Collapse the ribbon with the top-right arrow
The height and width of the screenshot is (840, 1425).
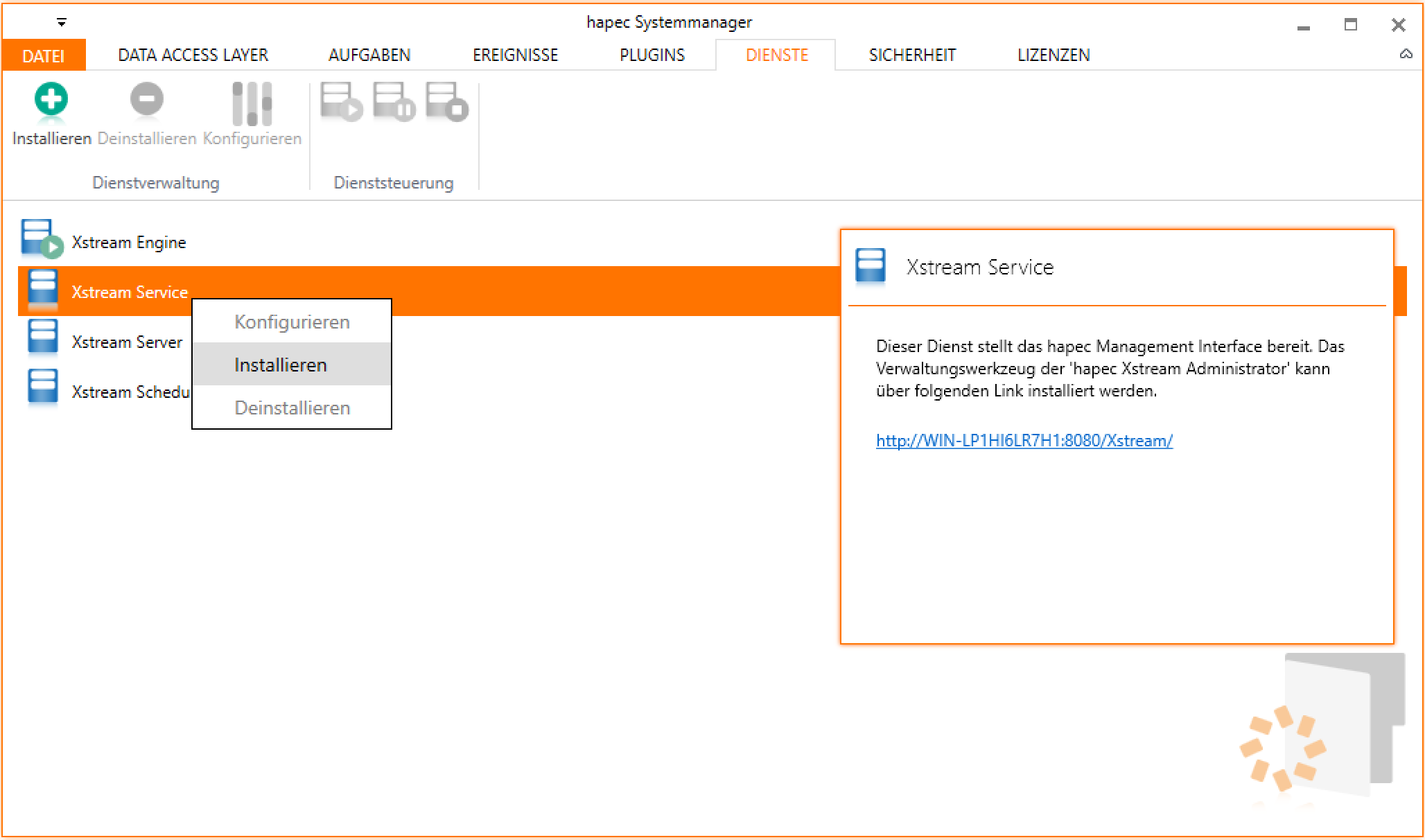[x=1406, y=54]
